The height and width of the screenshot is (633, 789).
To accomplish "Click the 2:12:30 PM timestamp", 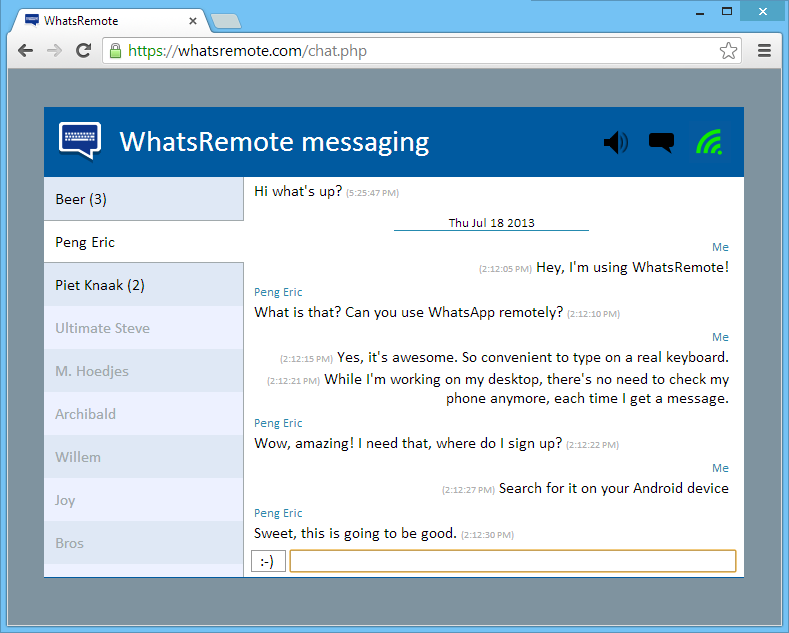I will pyautogui.click(x=488, y=535).
